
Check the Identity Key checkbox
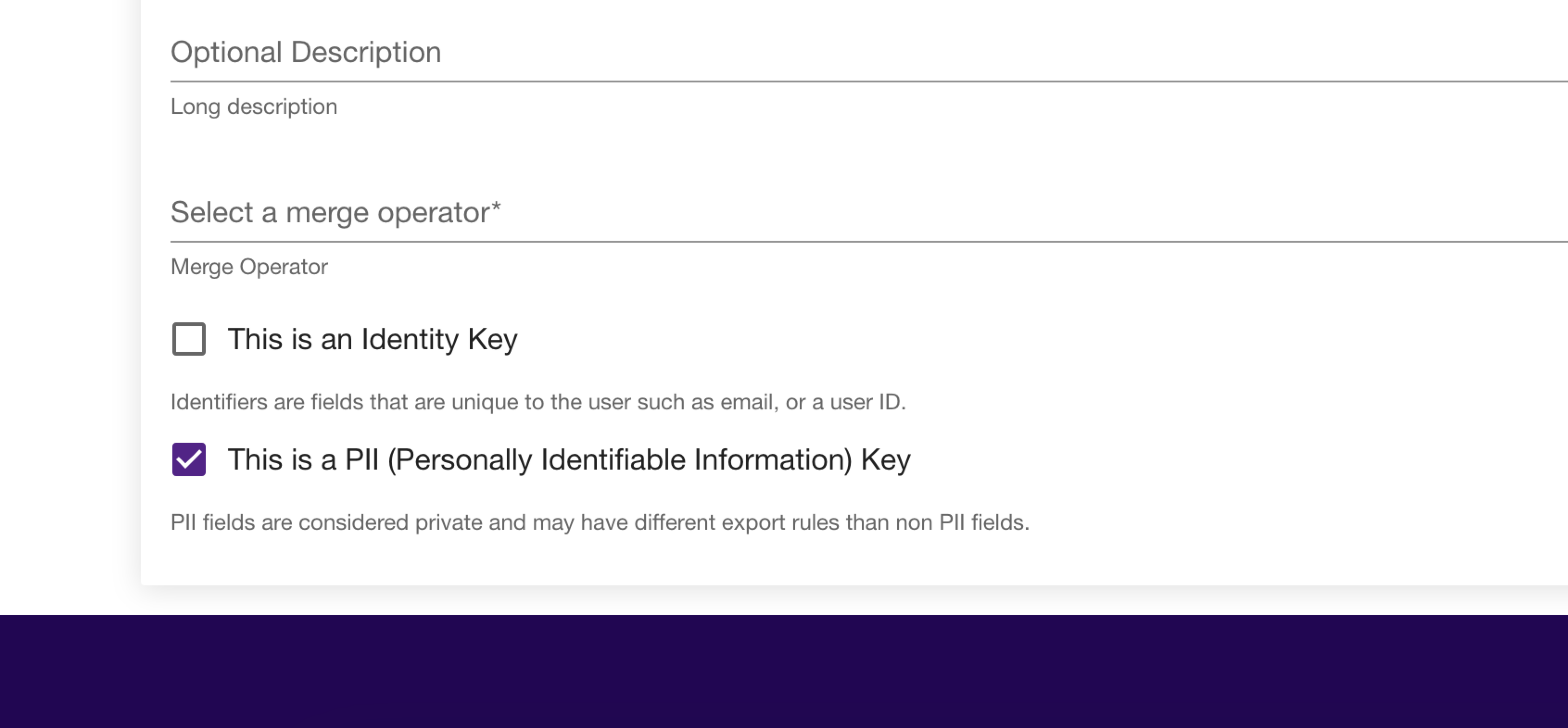coord(189,339)
